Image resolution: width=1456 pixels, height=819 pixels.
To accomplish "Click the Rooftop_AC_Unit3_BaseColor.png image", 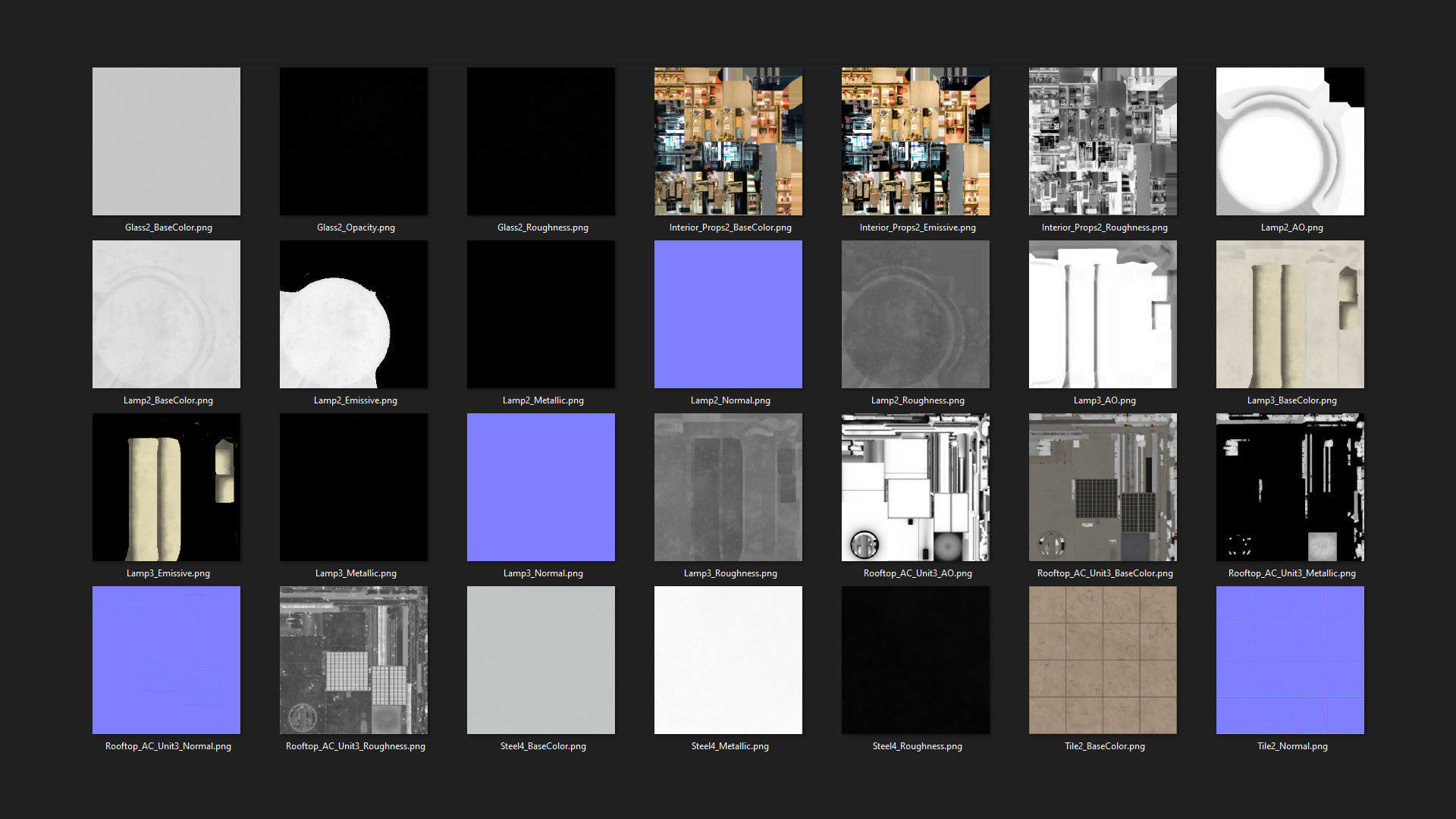I will pos(1103,487).
